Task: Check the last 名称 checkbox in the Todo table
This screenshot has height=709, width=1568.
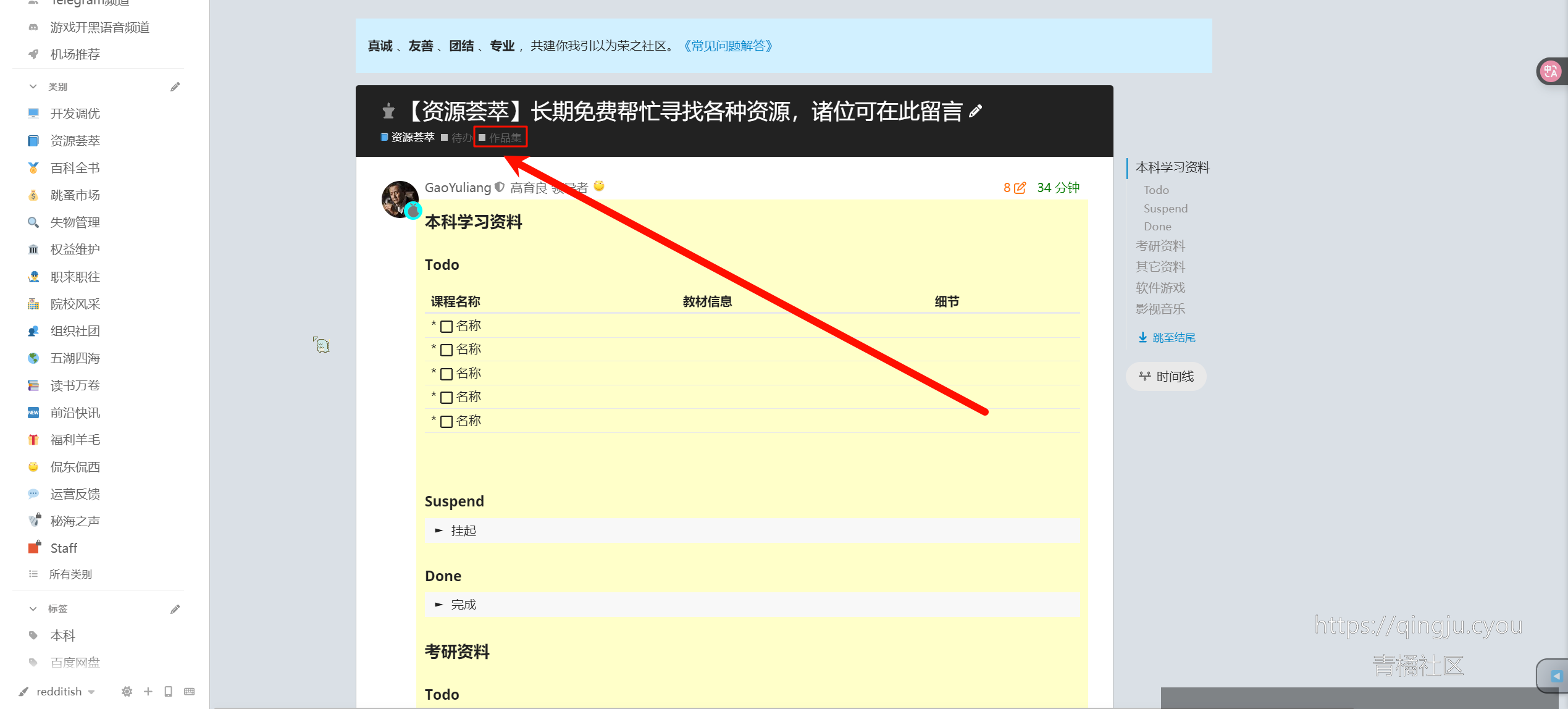Action: pos(447,421)
